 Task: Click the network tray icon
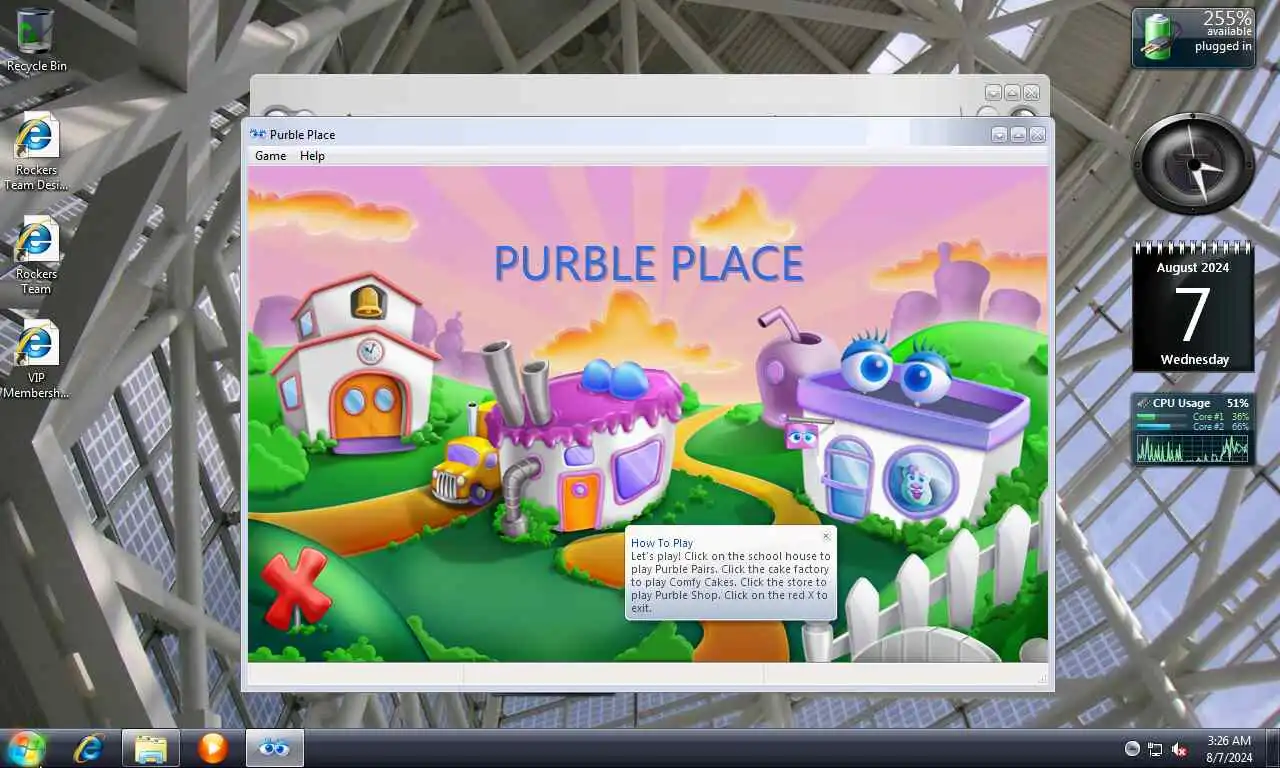coord(1155,749)
